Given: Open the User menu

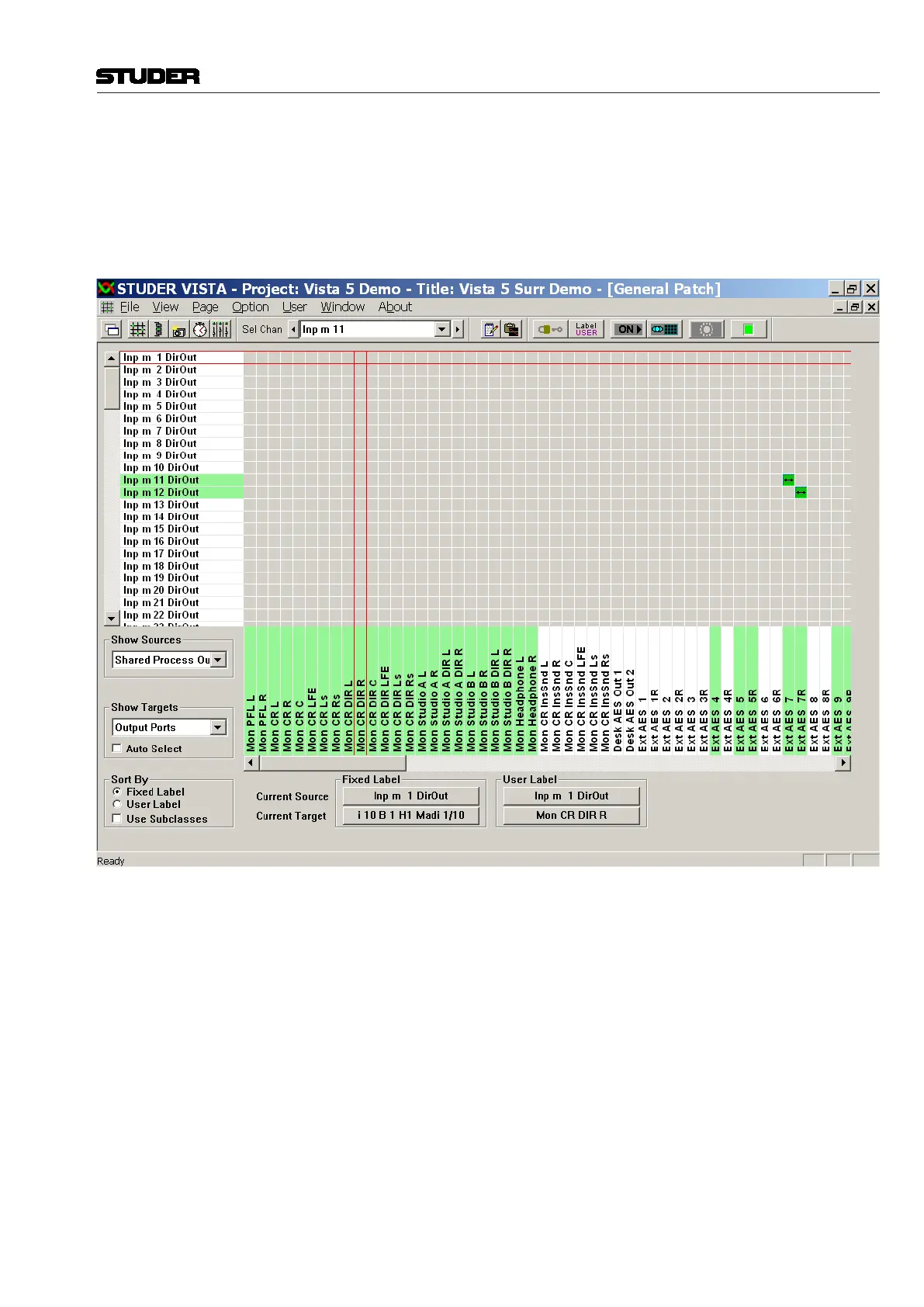Looking at the screenshot, I should 295,307.
